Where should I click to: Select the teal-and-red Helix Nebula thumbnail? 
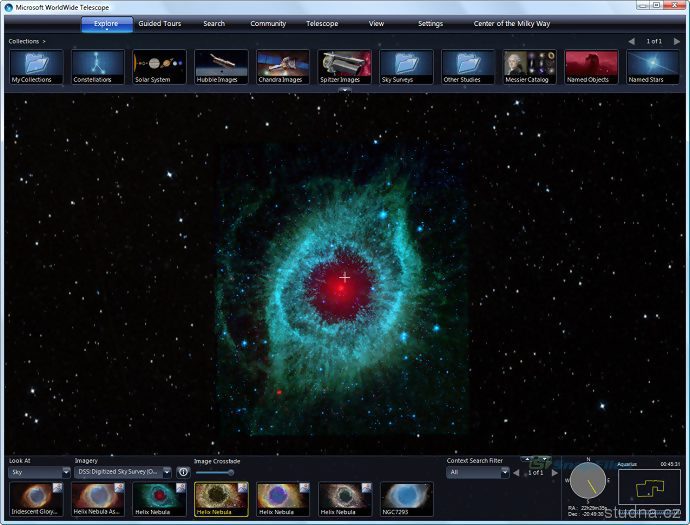159,499
